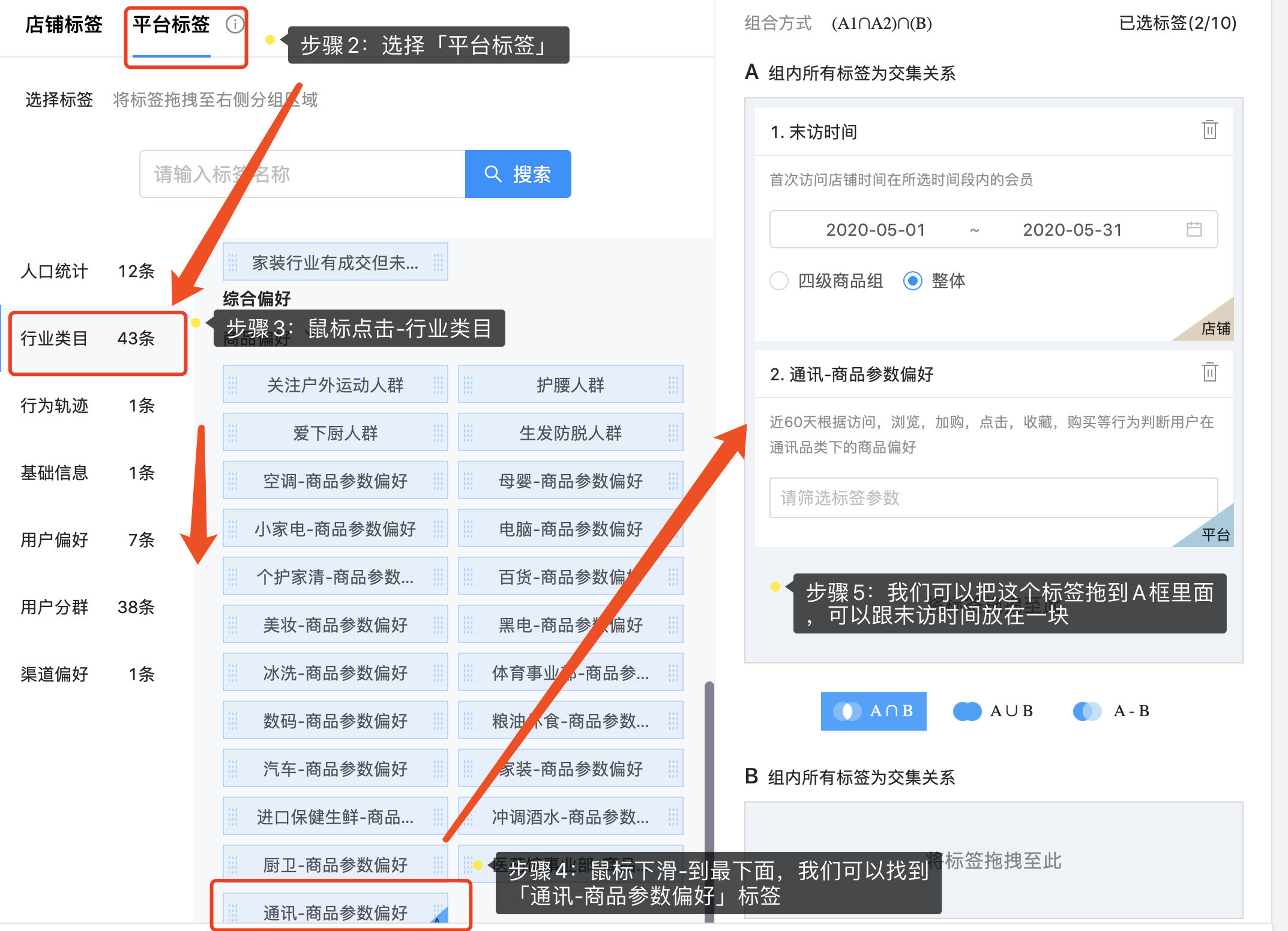The height and width of the screenshot is (931, 1288).
Task: Open the calendar icon in date range
Action: pos(1194,229)
